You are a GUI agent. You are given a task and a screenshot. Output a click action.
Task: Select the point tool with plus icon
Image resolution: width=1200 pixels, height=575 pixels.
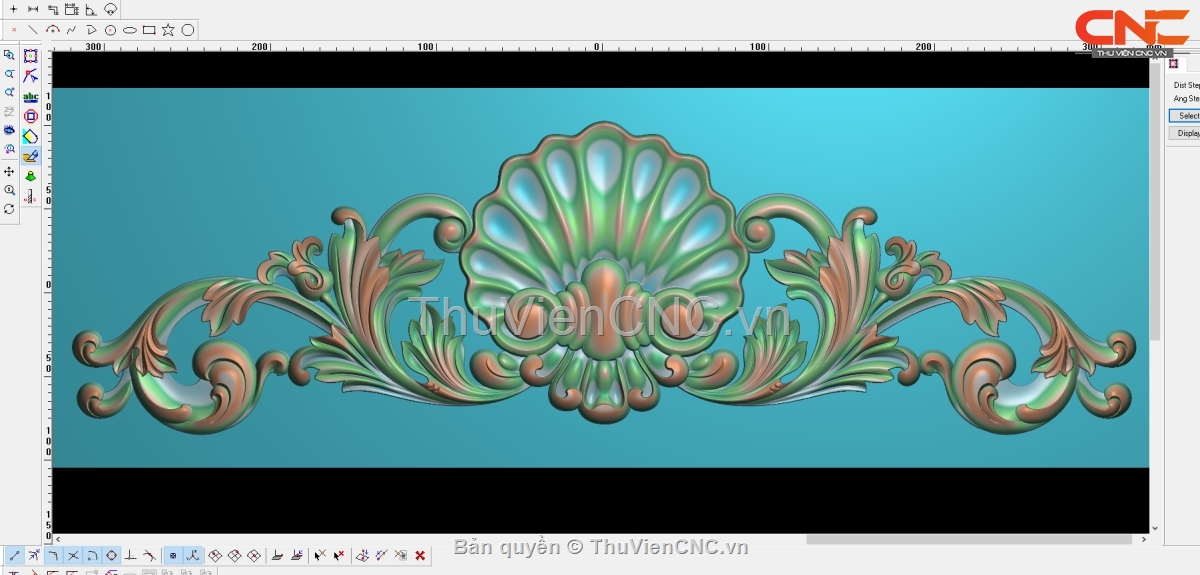13,9
